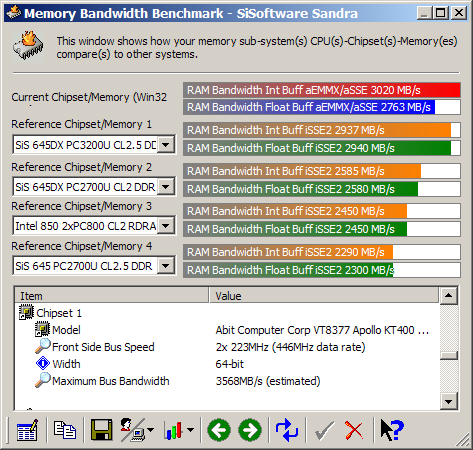Go forward with the green right arrow
The height and width of the screenshot is (450, 473).
[250, 430]
